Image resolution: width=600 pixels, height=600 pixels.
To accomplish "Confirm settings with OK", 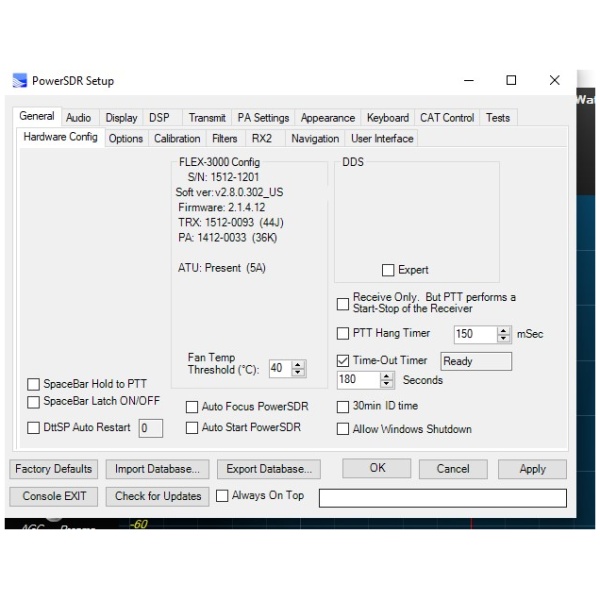I will (x=377, y=468).
